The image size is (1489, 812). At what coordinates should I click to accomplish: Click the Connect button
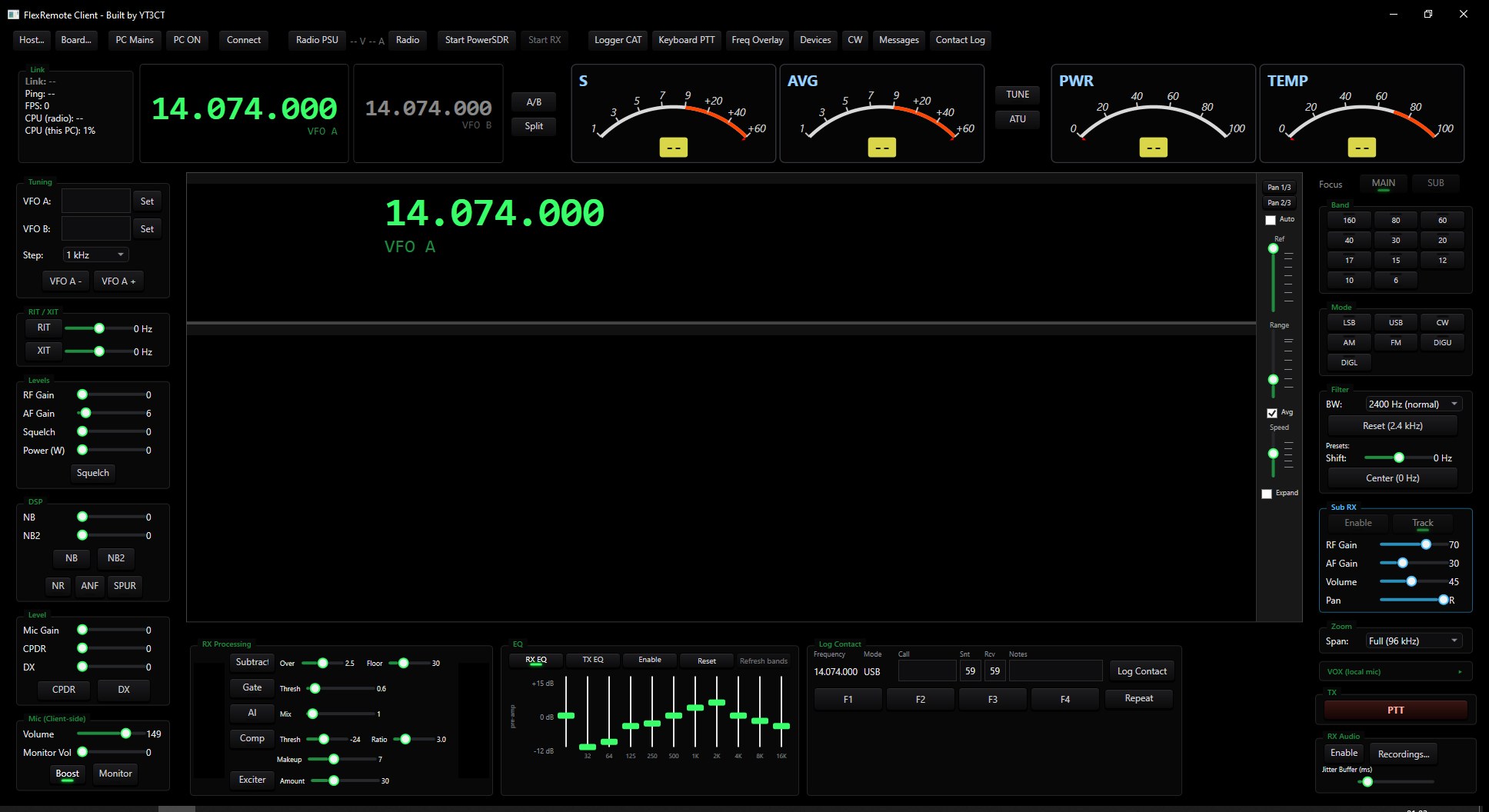pos(244,40)
